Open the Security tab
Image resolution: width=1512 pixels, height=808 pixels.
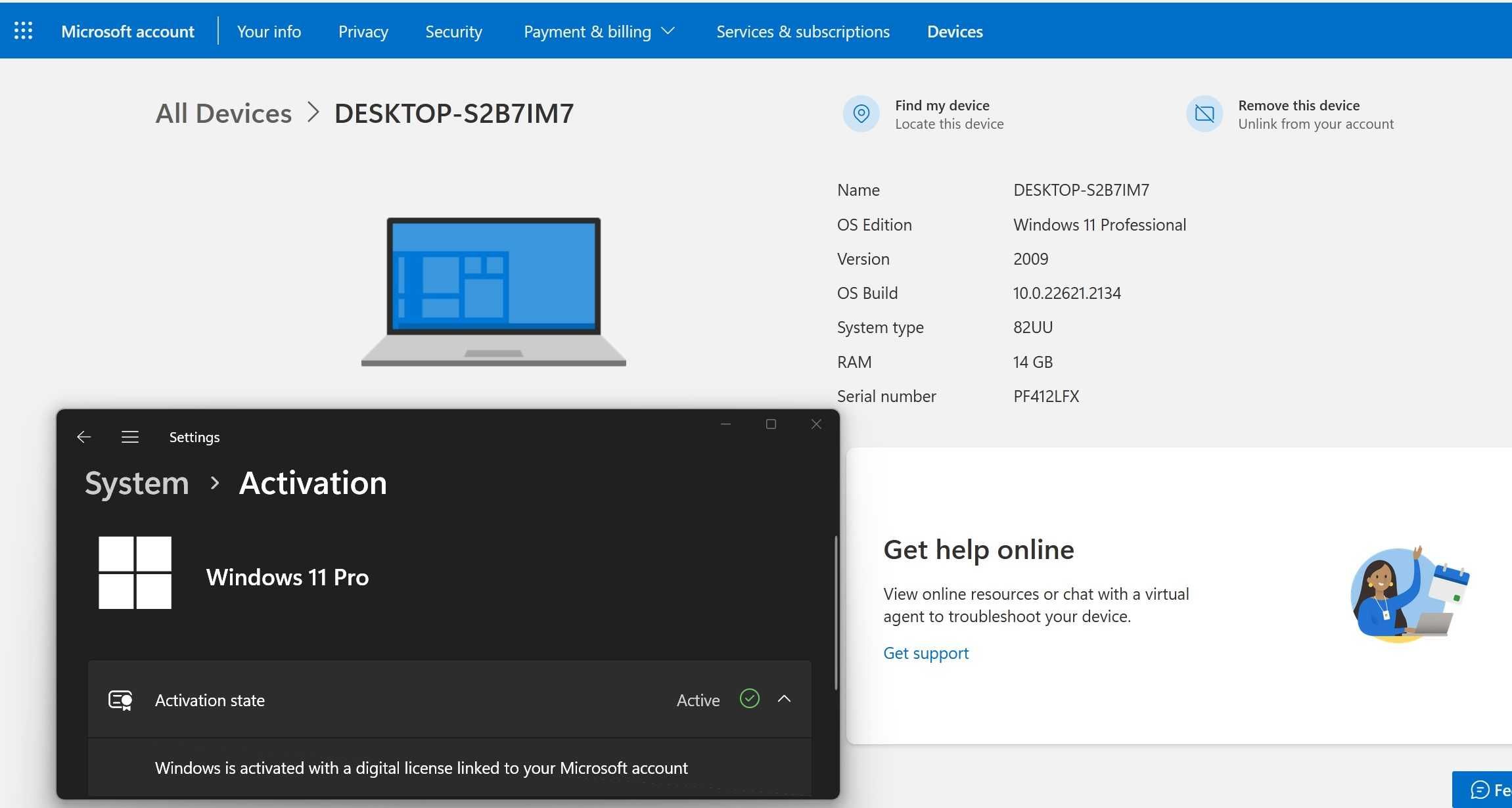click(453, 32)
